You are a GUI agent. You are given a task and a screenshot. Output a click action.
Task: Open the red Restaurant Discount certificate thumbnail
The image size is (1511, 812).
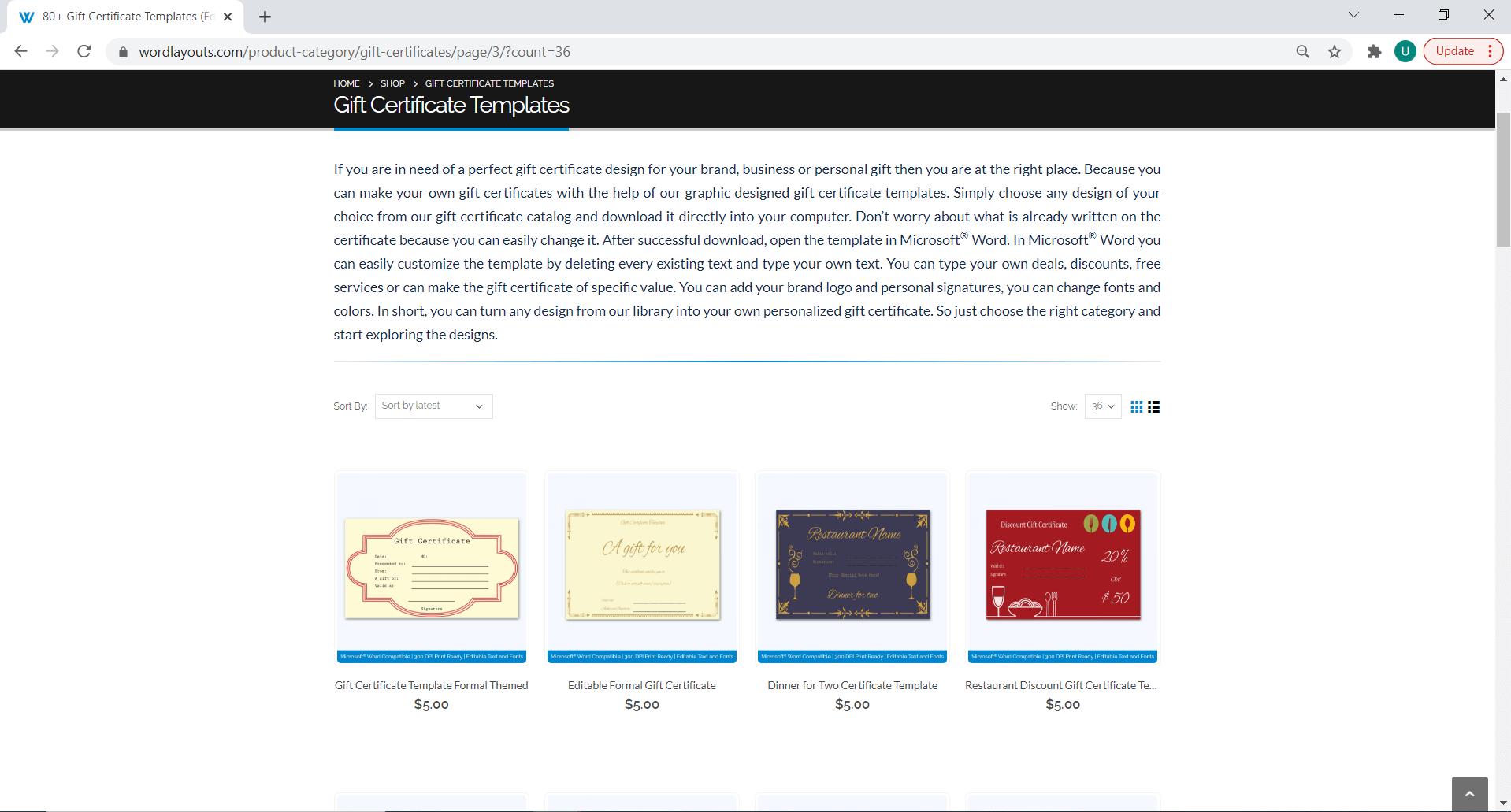click(1063, 568)
